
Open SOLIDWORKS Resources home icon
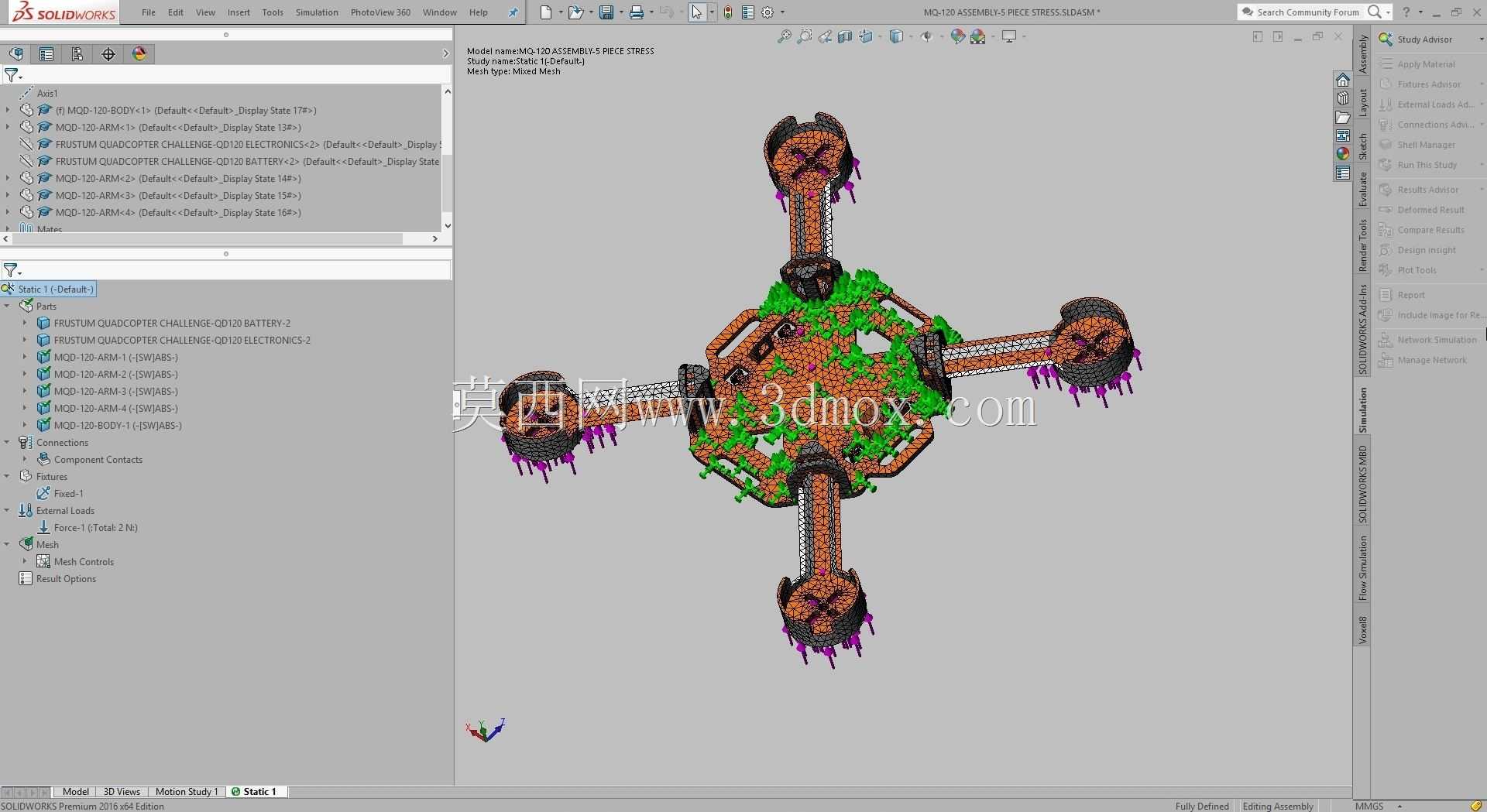[x=1343, y=81]
